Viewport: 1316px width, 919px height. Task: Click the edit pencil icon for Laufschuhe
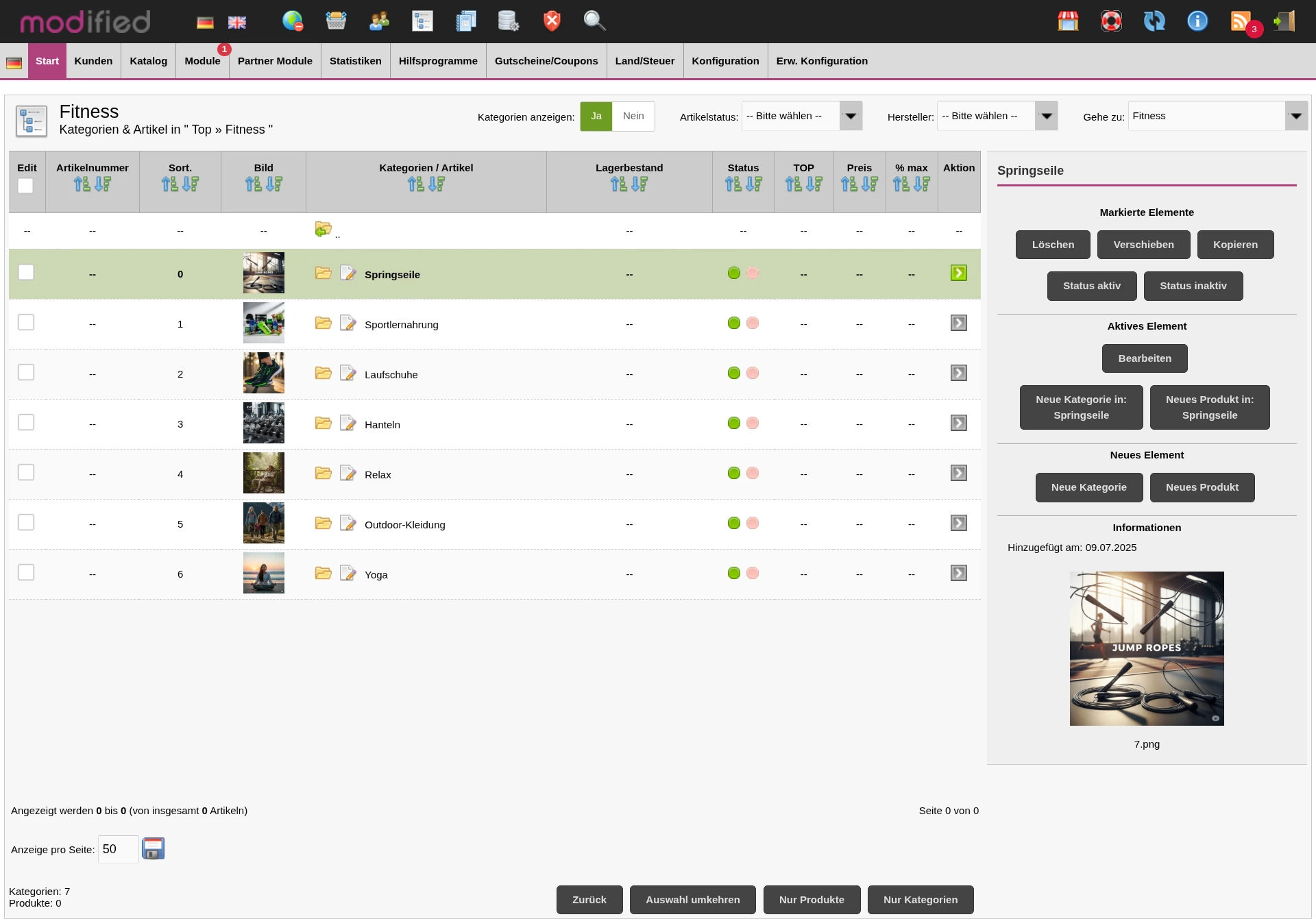(x=348, y=373)
